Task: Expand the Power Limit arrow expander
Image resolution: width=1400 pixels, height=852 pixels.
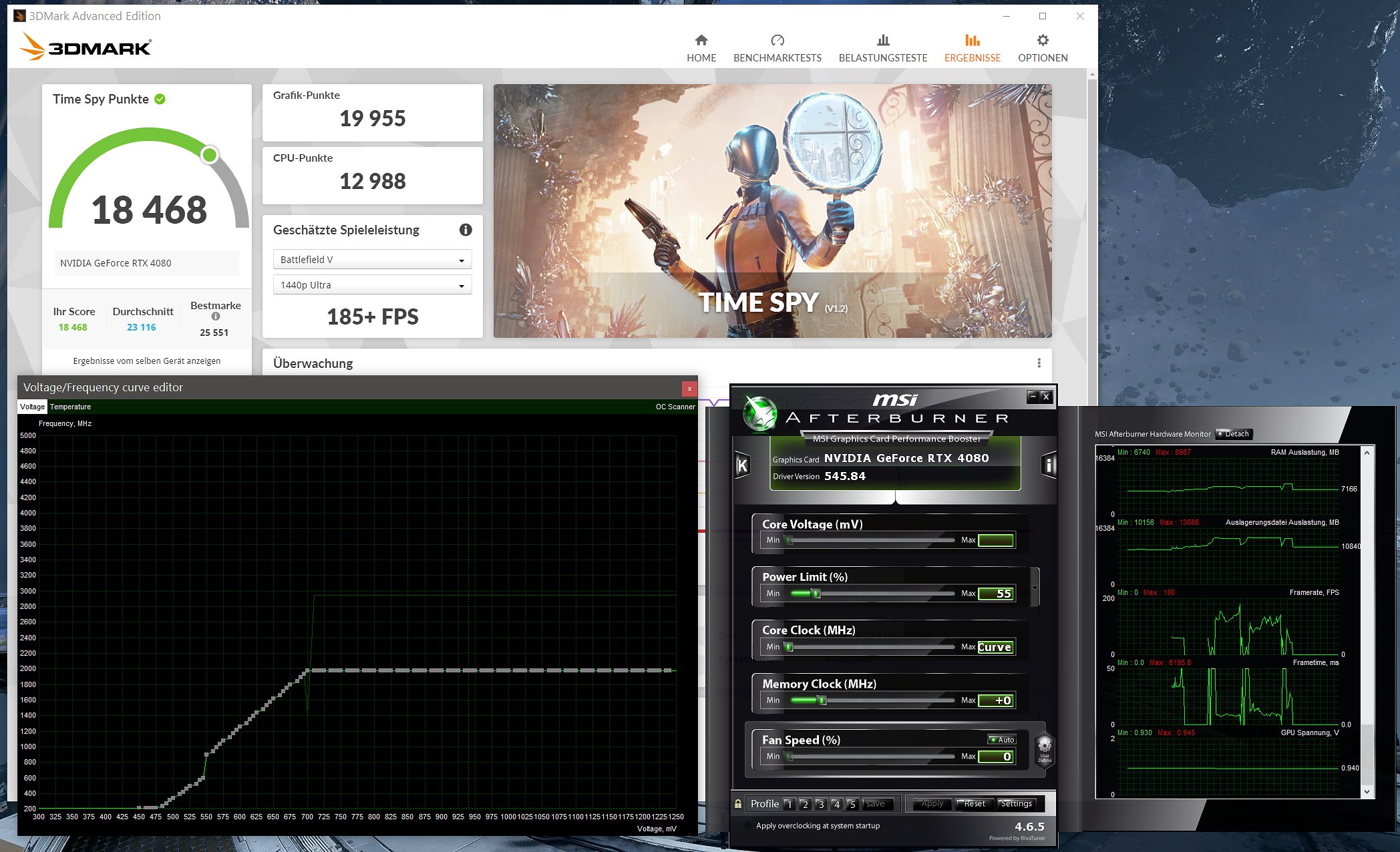Action: [x=1035, y=588]
